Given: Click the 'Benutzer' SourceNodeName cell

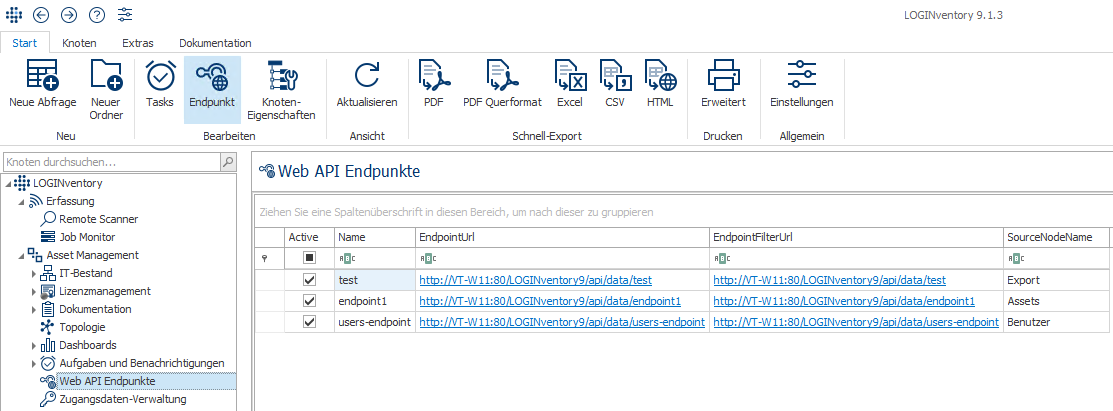Looking at the screenshot, I should 1057,322.
